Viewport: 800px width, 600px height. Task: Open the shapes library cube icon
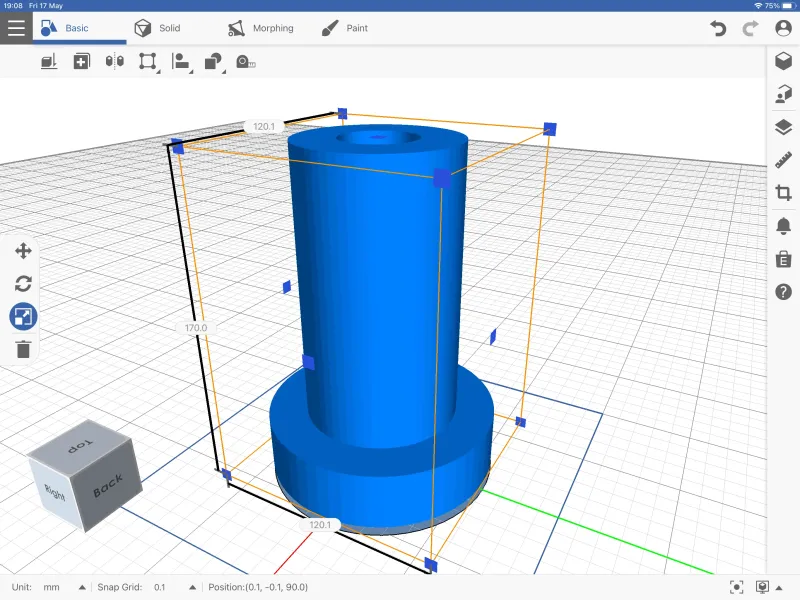click(x=783, y=61)
